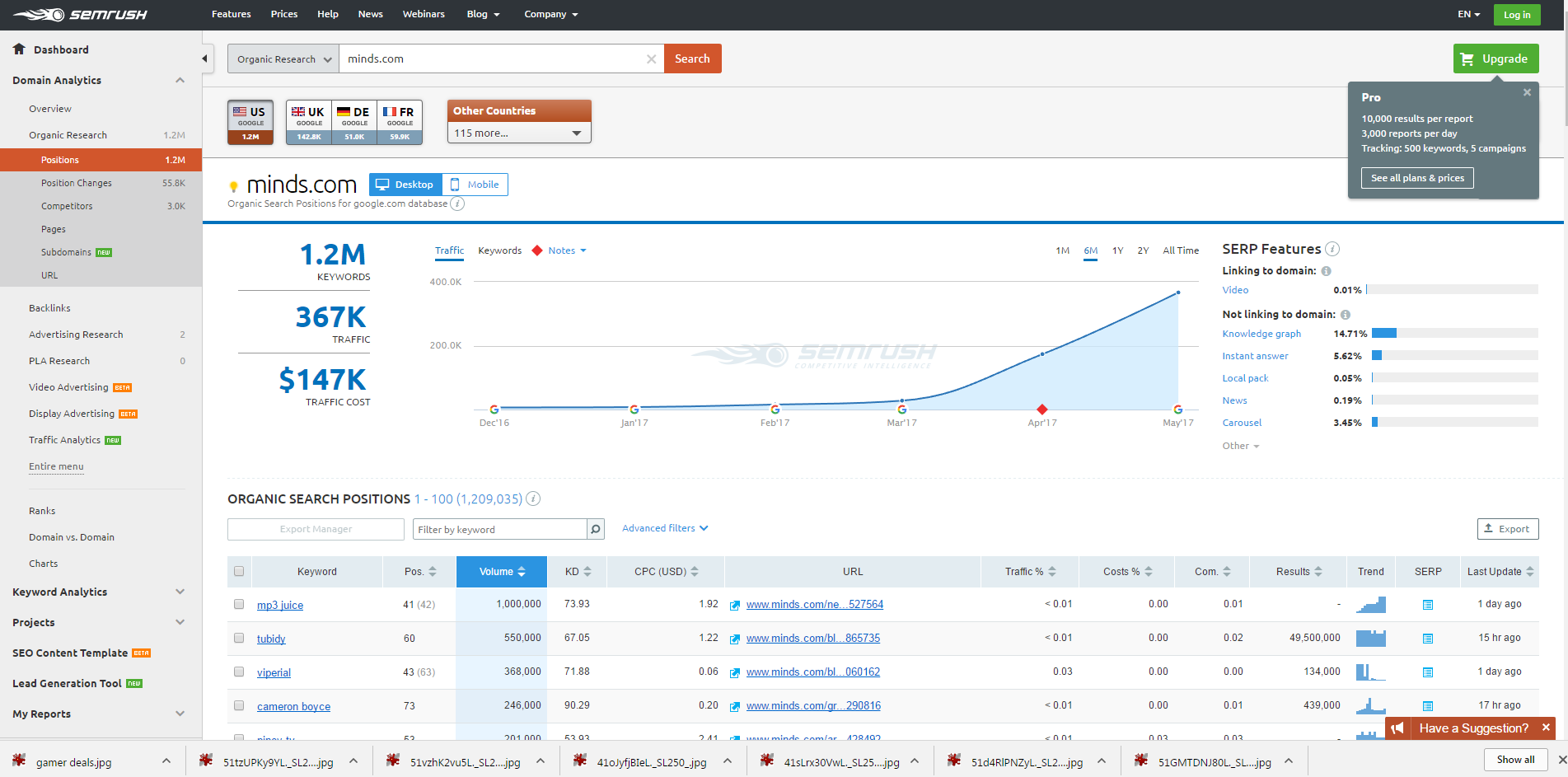This screenshot has height=777, width=1568.
Task: View SERP source for cameron boyce
Action: coord(1428,706)
